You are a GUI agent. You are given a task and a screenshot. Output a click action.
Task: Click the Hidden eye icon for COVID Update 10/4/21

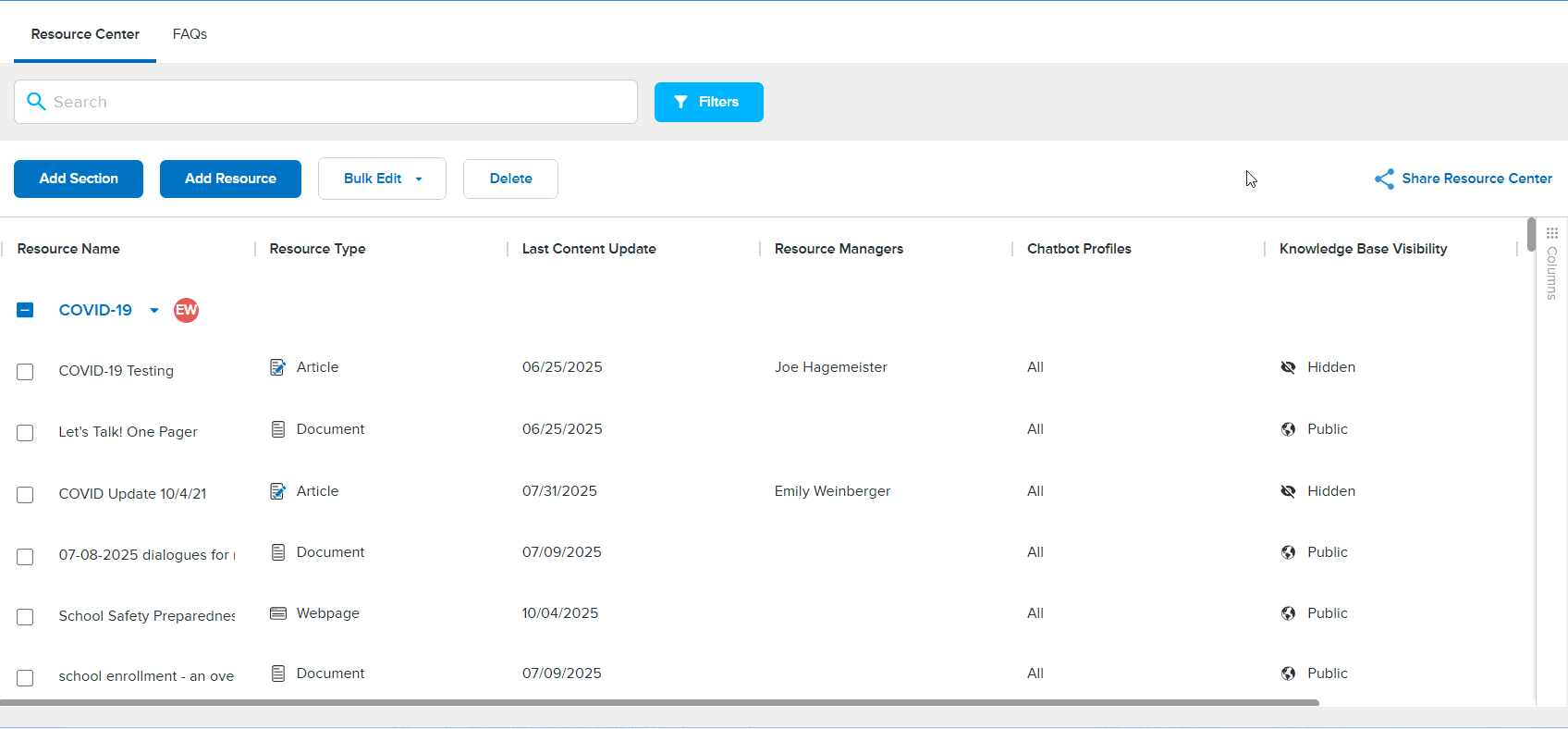[x=1288, y=491]
